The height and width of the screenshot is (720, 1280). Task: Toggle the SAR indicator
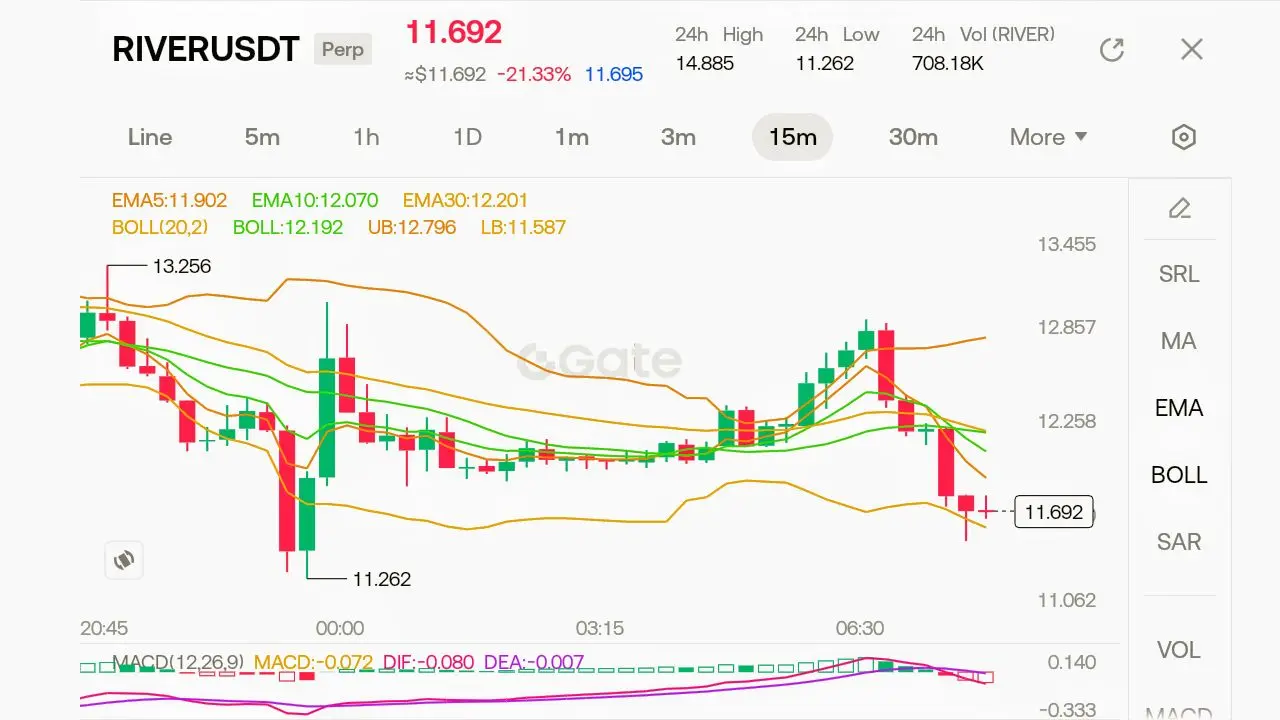[x=1179, y=542]
